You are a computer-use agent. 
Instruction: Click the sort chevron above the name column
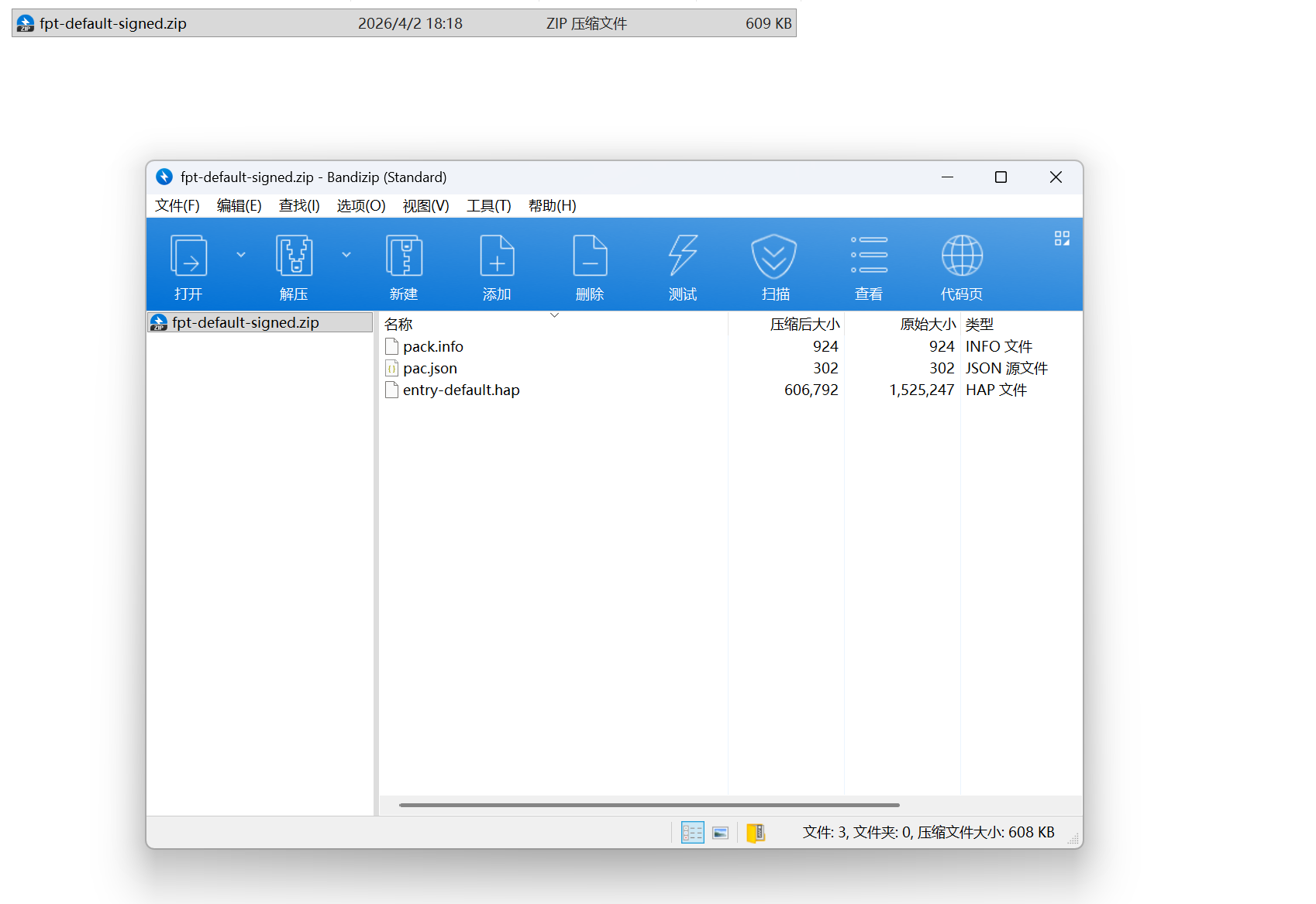554,315
